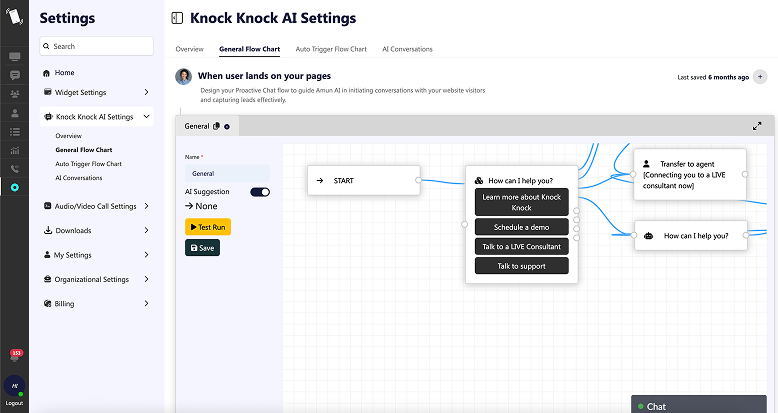Turn off the AI Suggestion toggle
The height and width of the screenshot is (413, 778).
[x=259, y=191]
